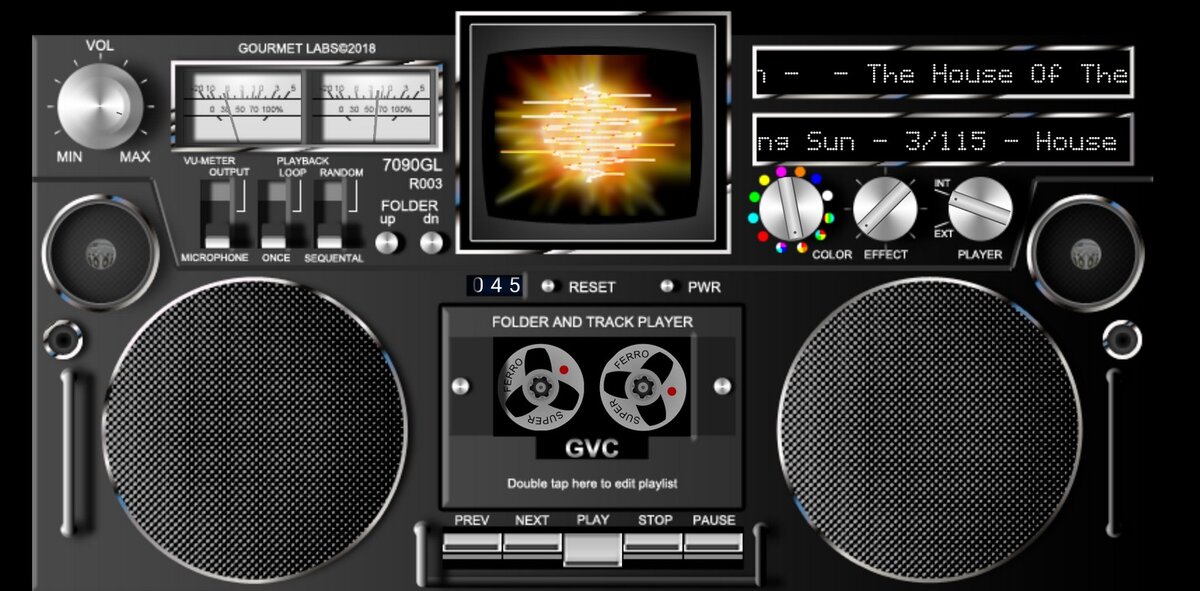The image size is (1200, 591).
Task: Tap the left cassette door screw
Action: coord(461,385)
